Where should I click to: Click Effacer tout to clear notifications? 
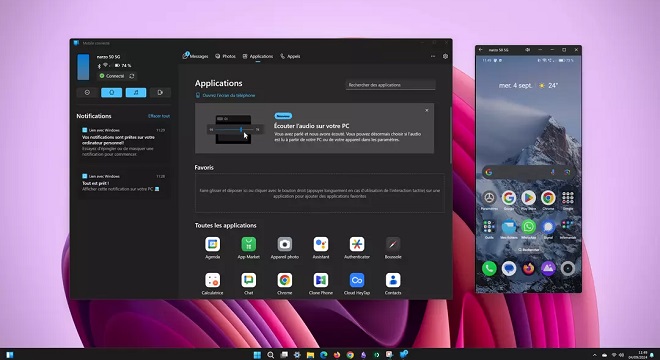coord(159,116)
